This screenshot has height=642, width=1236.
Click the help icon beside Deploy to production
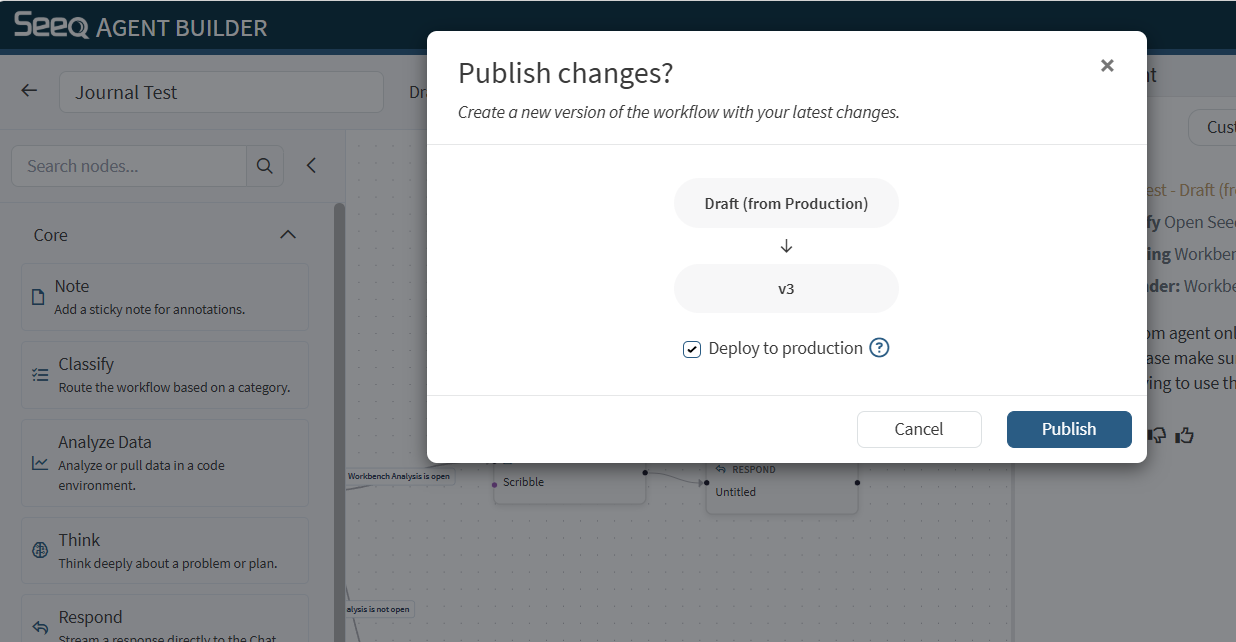879,348
